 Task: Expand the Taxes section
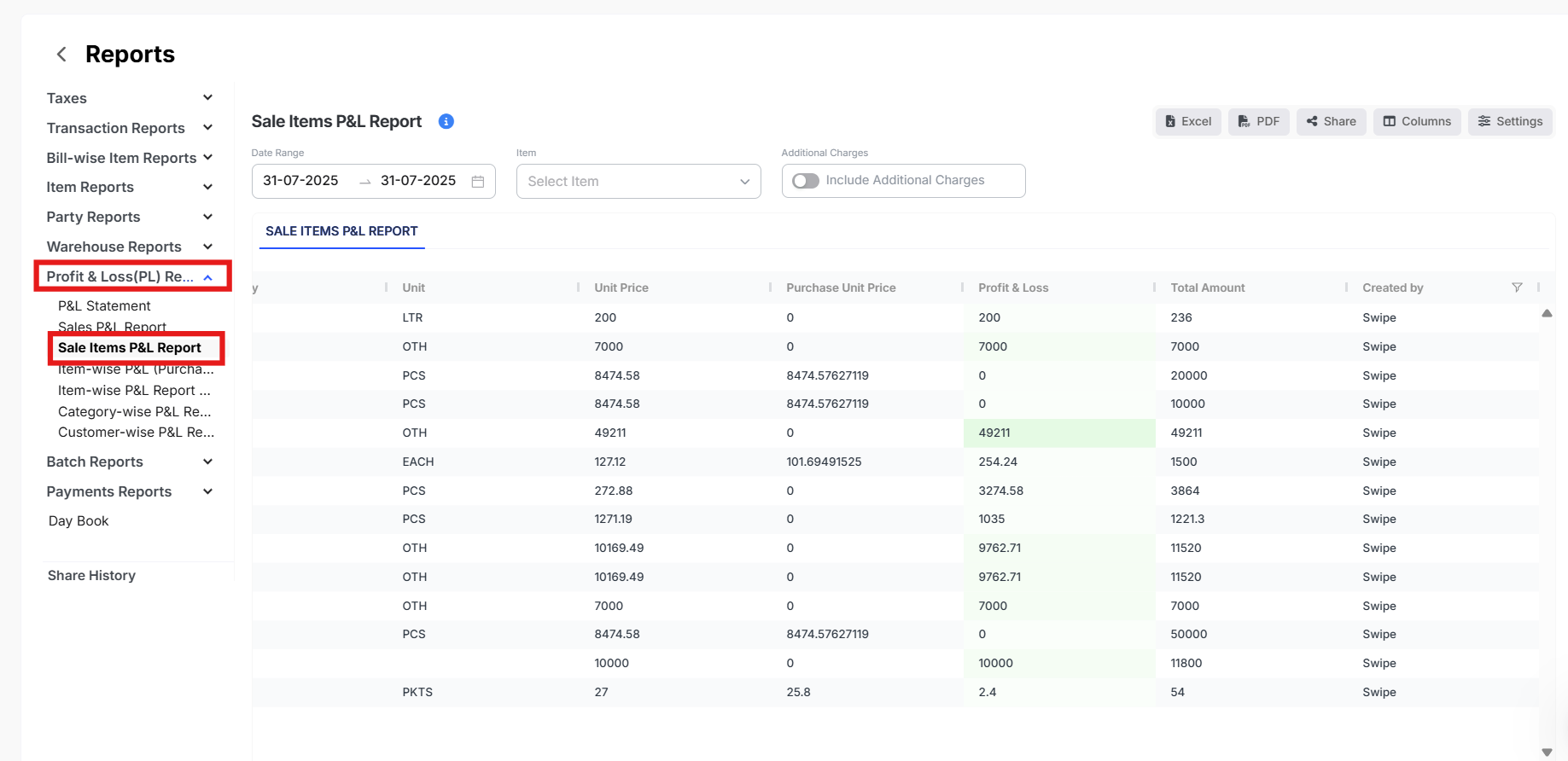[207, 98]
